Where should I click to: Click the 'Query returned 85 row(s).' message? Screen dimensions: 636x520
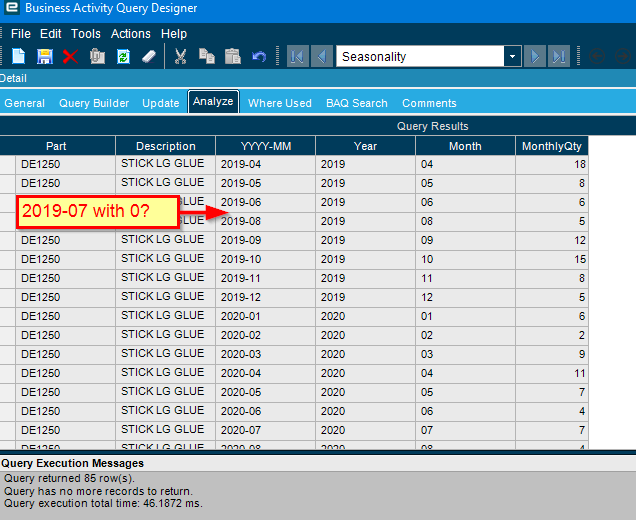[x=69, y=478]
